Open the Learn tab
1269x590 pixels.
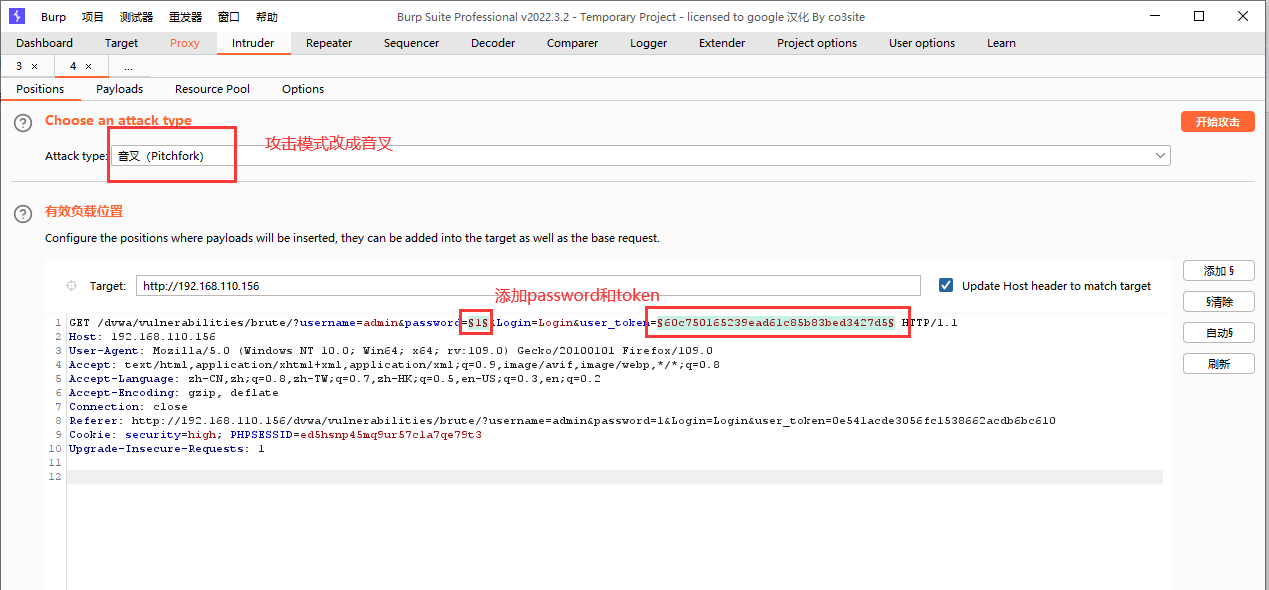1001,43
